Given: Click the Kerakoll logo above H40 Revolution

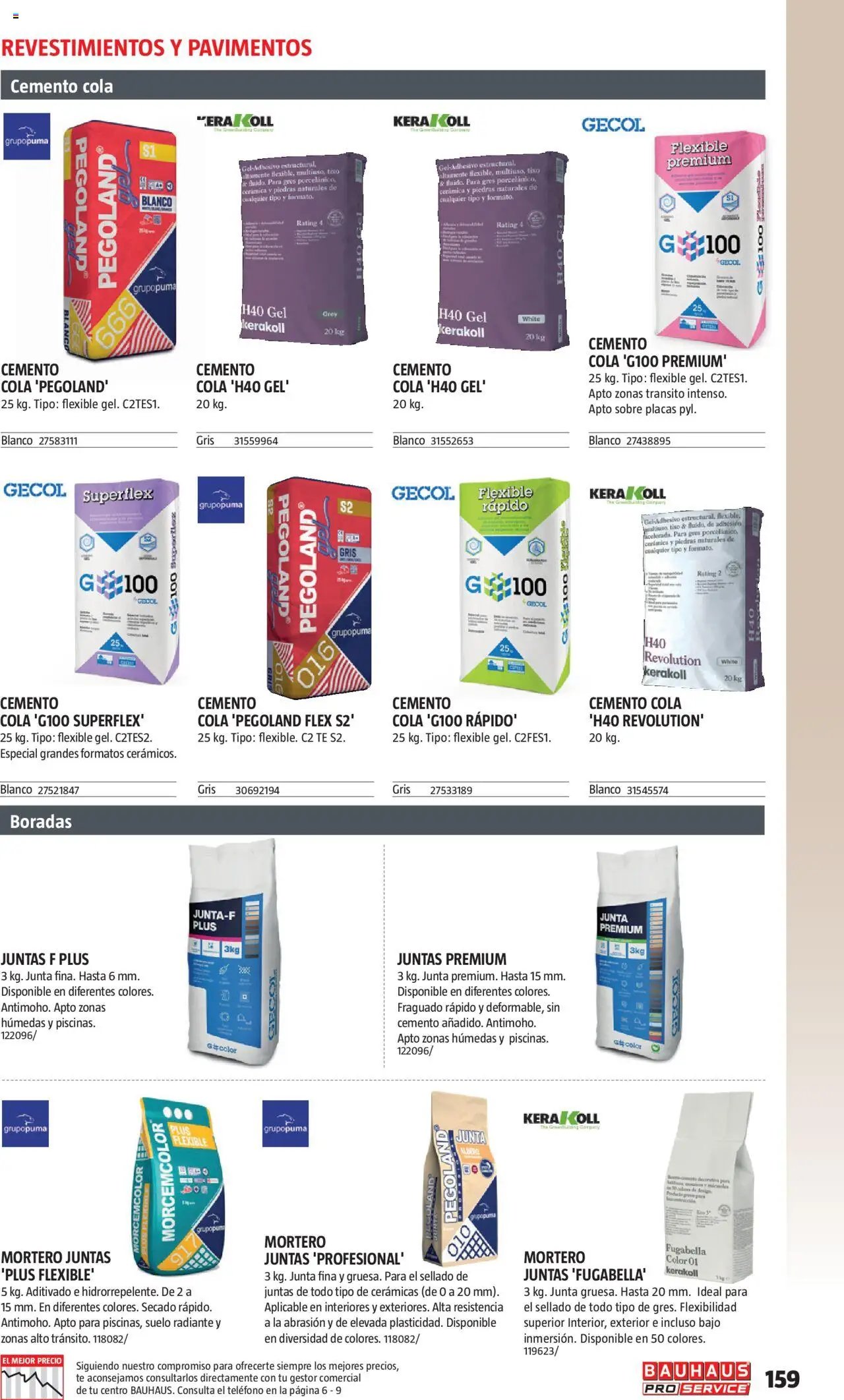Looking at the screenshot, I should pyautogui.click(x=627, y=494).
